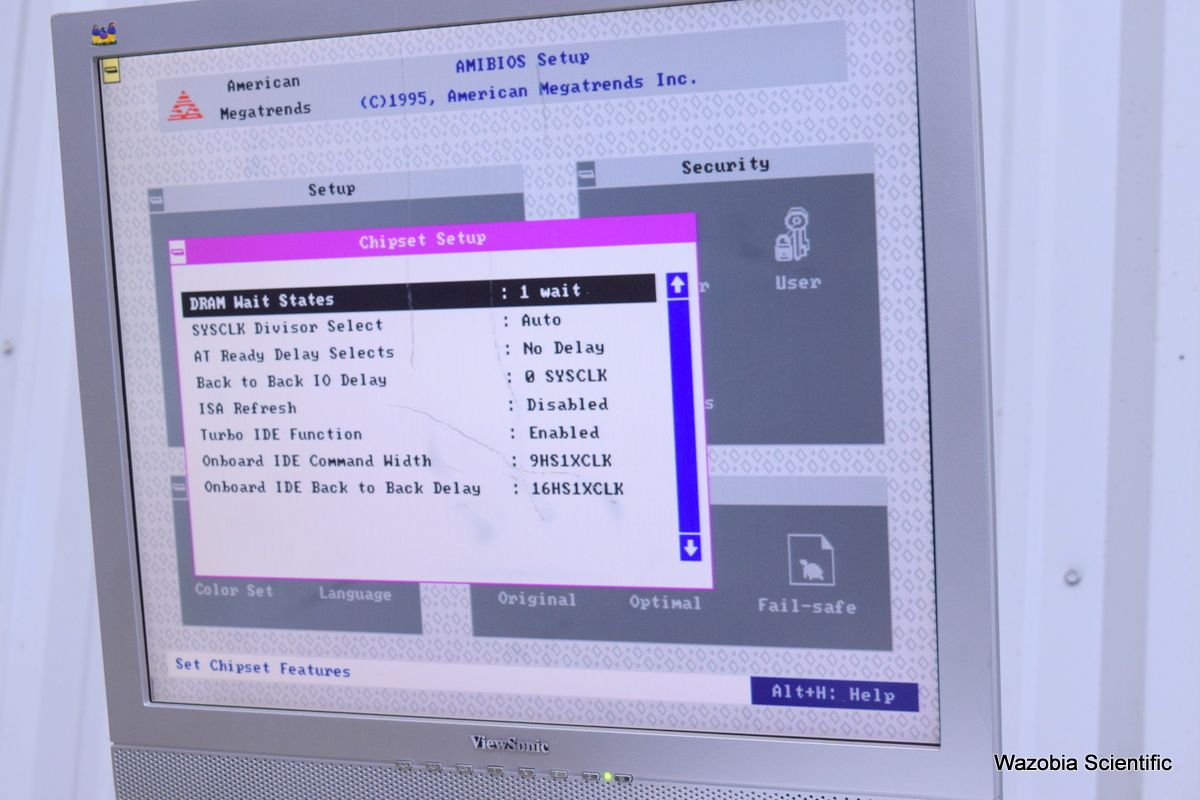The height and width of the screenshot is (800, 1200).
Task: Click the scroll up arrow in Chipset Setup
Action: click(x=678, y=286)
